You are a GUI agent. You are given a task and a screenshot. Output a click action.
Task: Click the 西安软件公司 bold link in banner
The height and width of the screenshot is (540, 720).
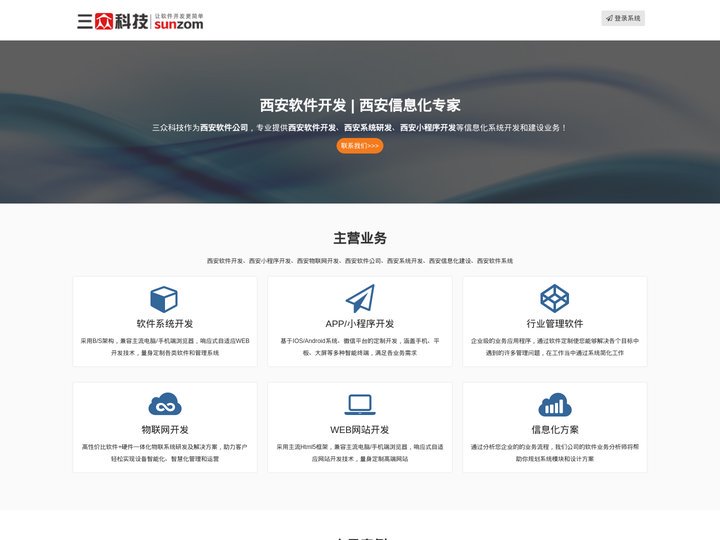(224, 128)
